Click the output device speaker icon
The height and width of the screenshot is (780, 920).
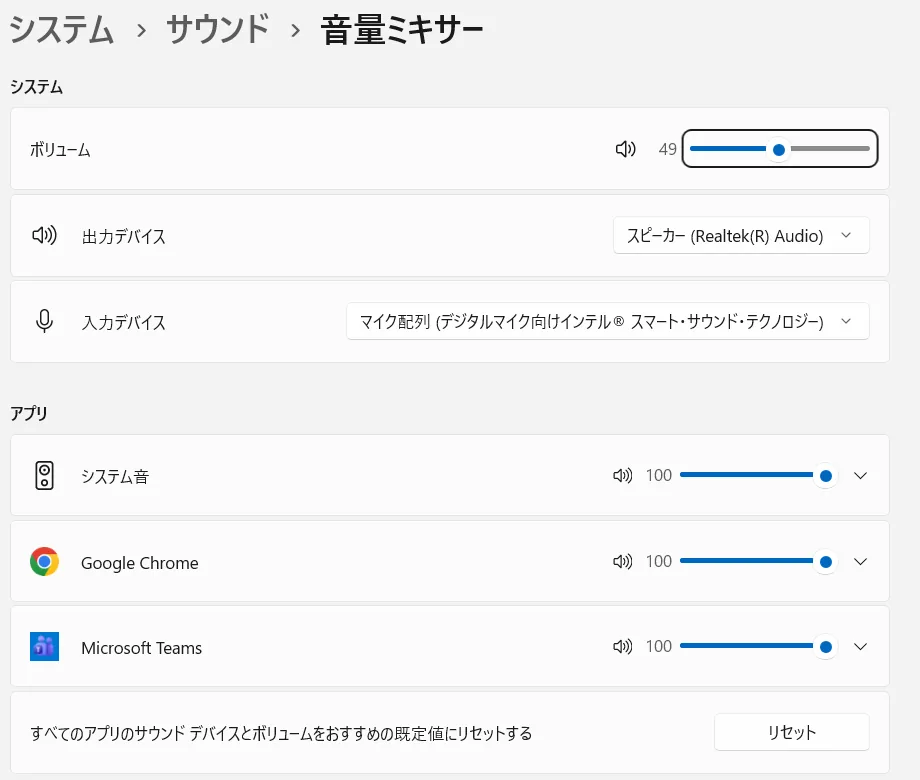tap(45, 235)
